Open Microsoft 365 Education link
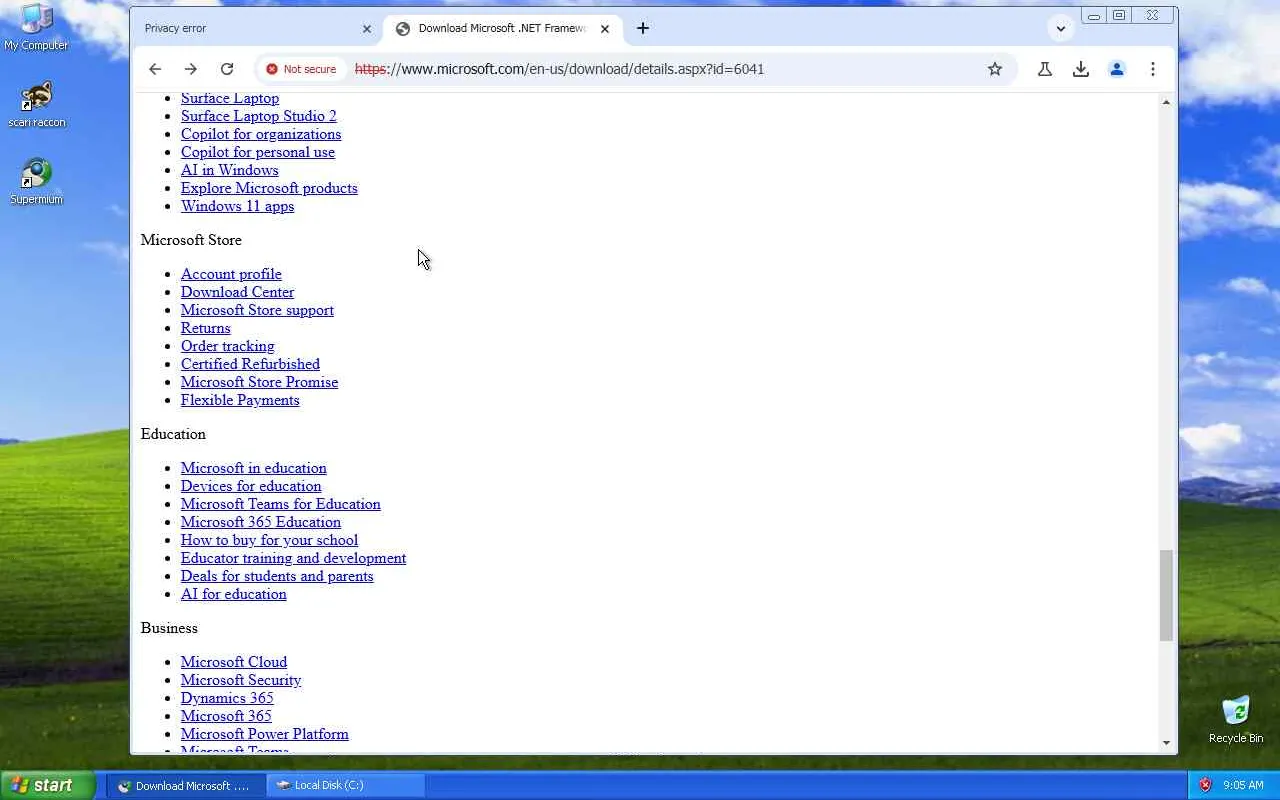1280x800 pixels. point(261,522)
